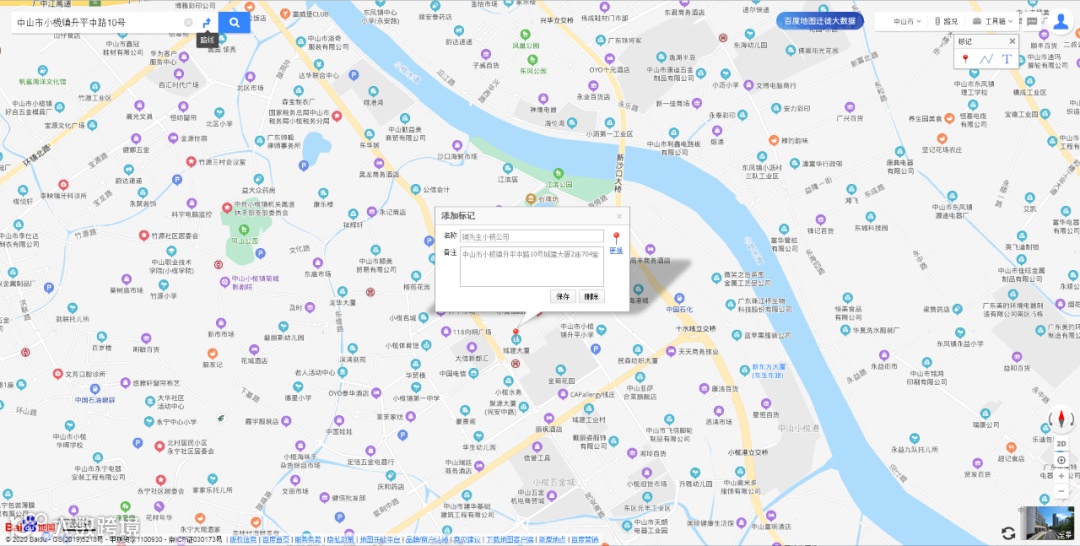Click the 东凤公园 green marker
This screenshot has width=1080, height=546.
click(532, 63)
